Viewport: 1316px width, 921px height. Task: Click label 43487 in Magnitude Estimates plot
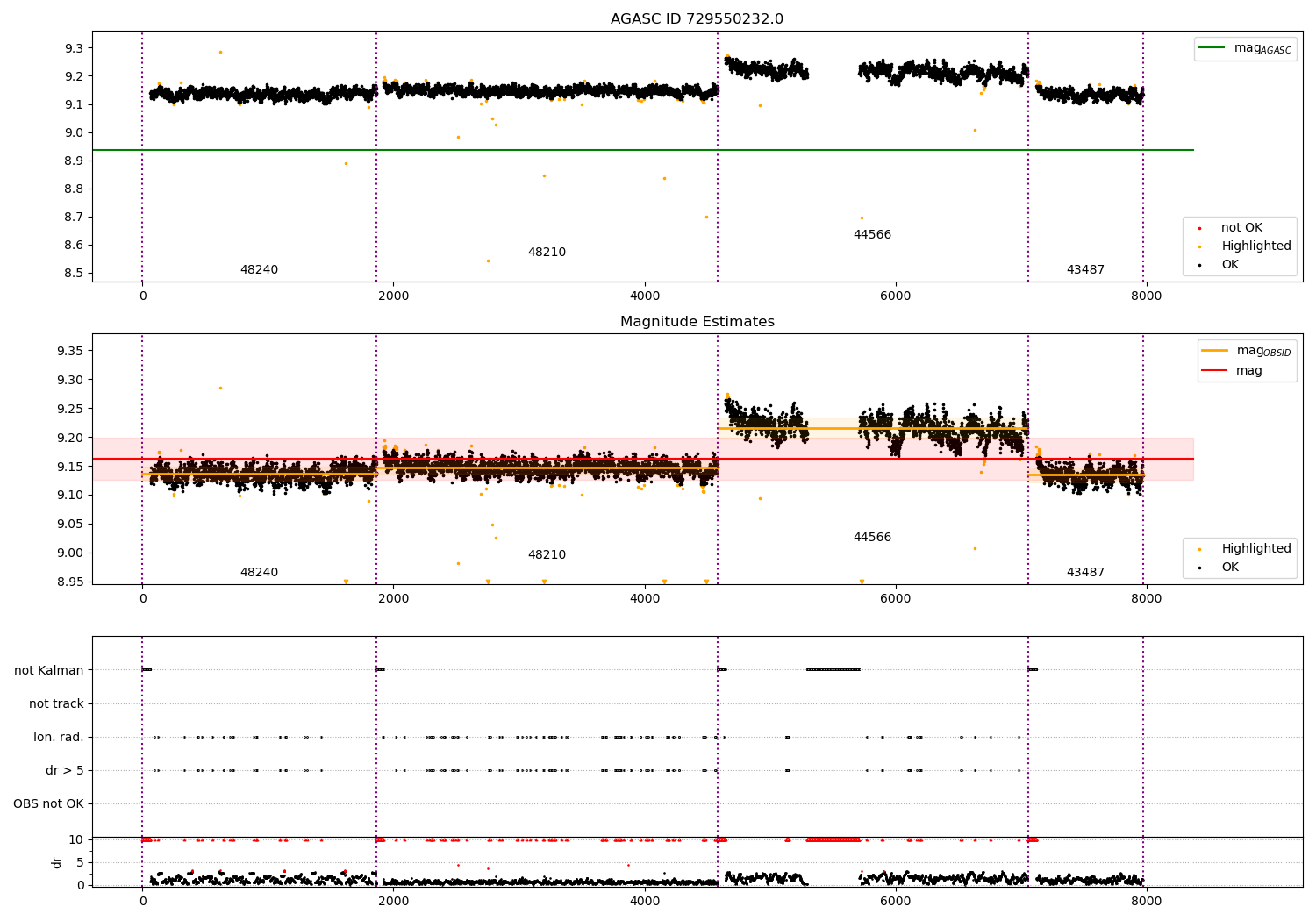[x=1085, y=573]
